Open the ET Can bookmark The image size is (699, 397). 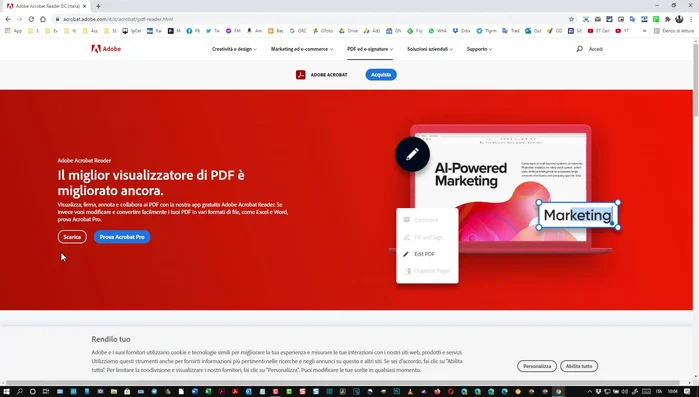[598, 31]
